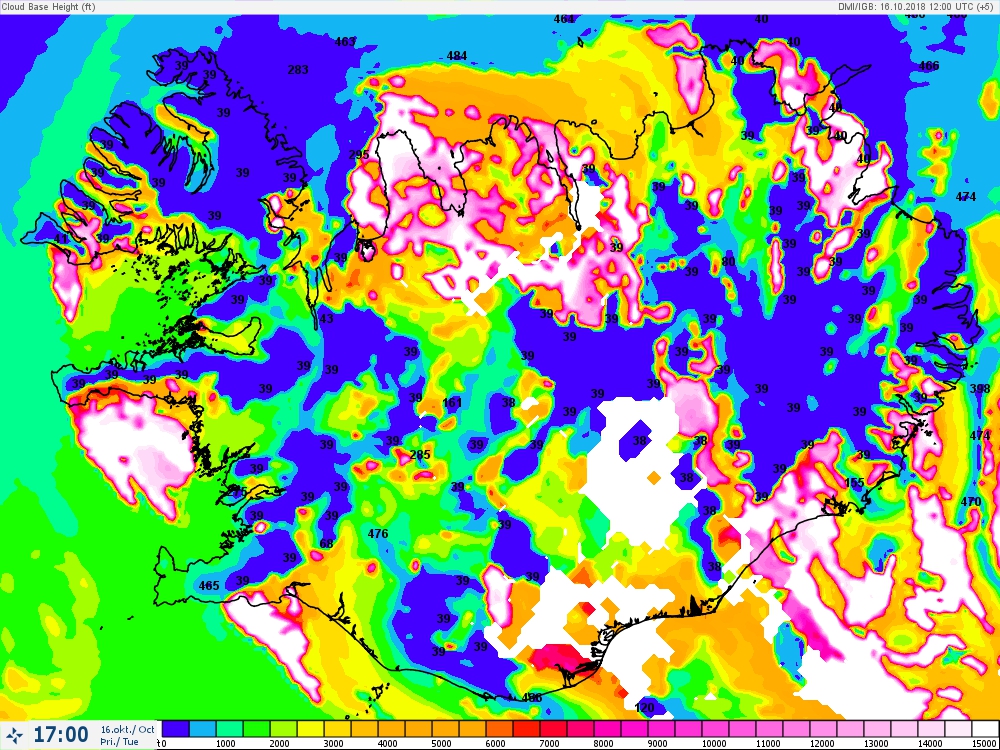Viewport: 1000px width, 750px height.
Task: Click the 13000 legend tick label
Action: tap(876, 744)
